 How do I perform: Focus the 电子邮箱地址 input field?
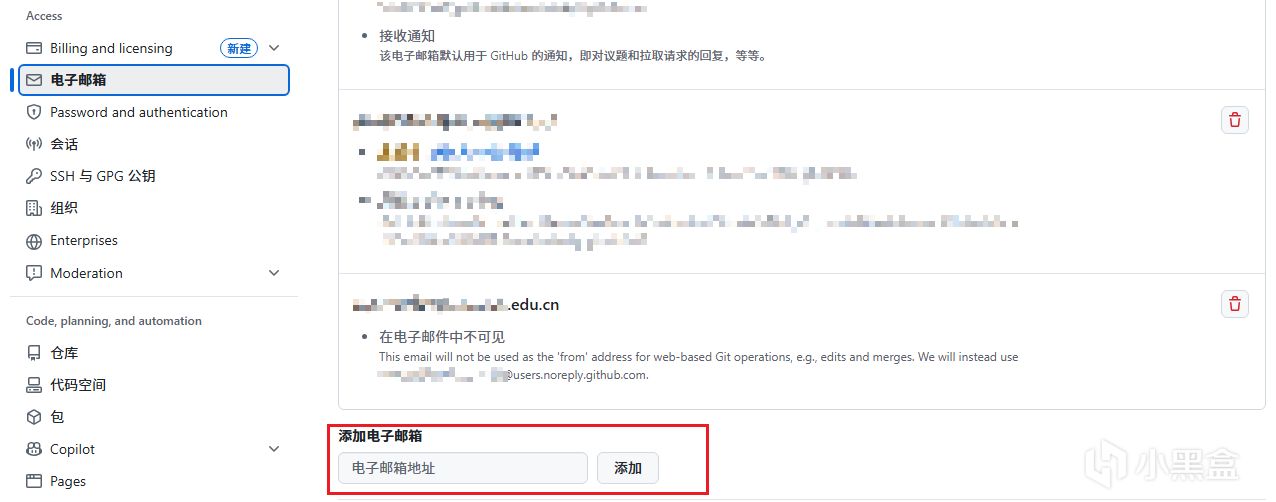click(463, 468)
